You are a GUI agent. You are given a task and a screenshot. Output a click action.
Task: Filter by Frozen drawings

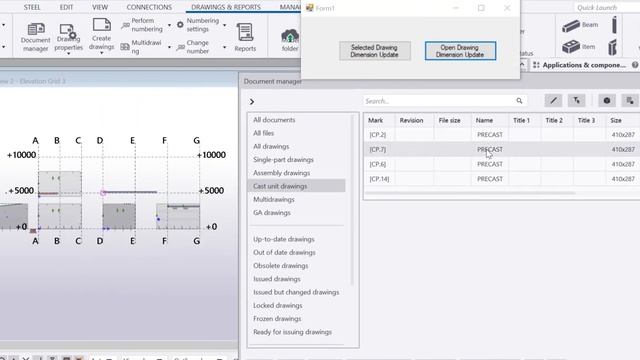(277, 319)
